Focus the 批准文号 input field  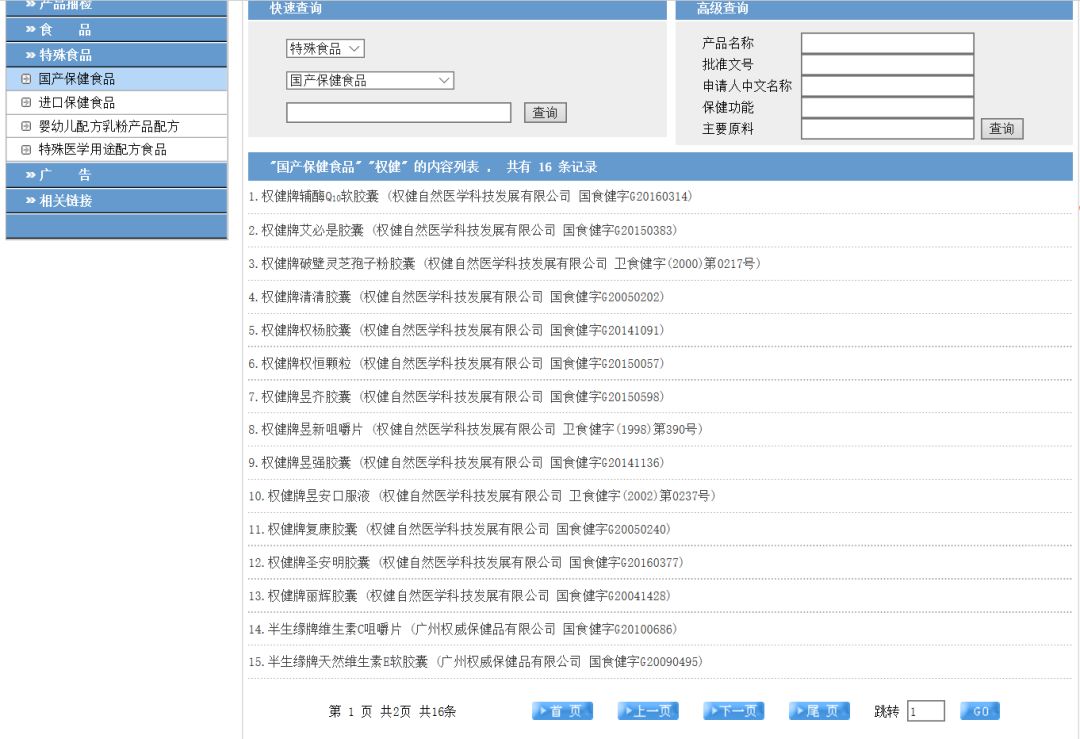click(887, 65)
